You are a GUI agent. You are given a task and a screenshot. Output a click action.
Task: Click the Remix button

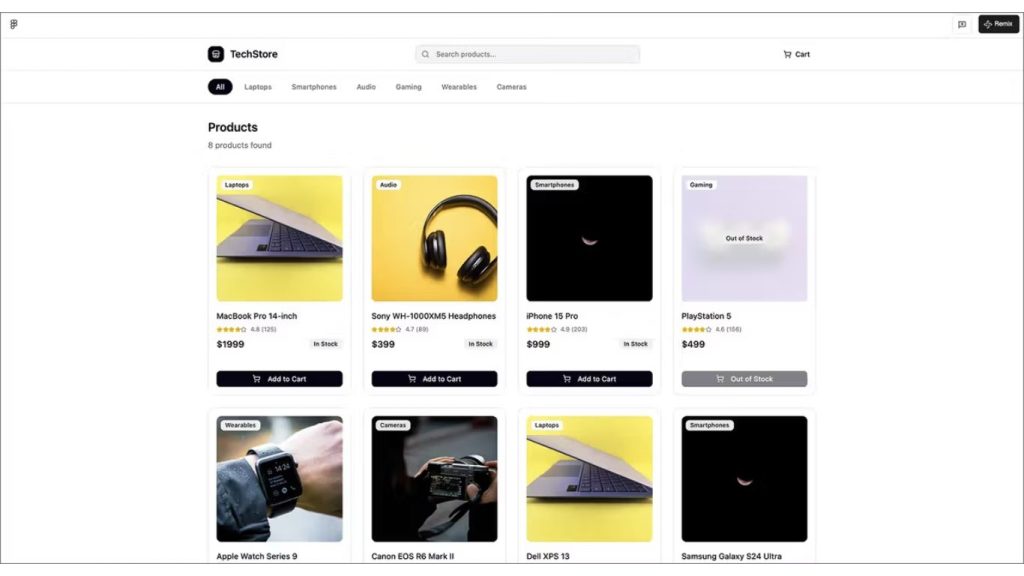(998, 24)
